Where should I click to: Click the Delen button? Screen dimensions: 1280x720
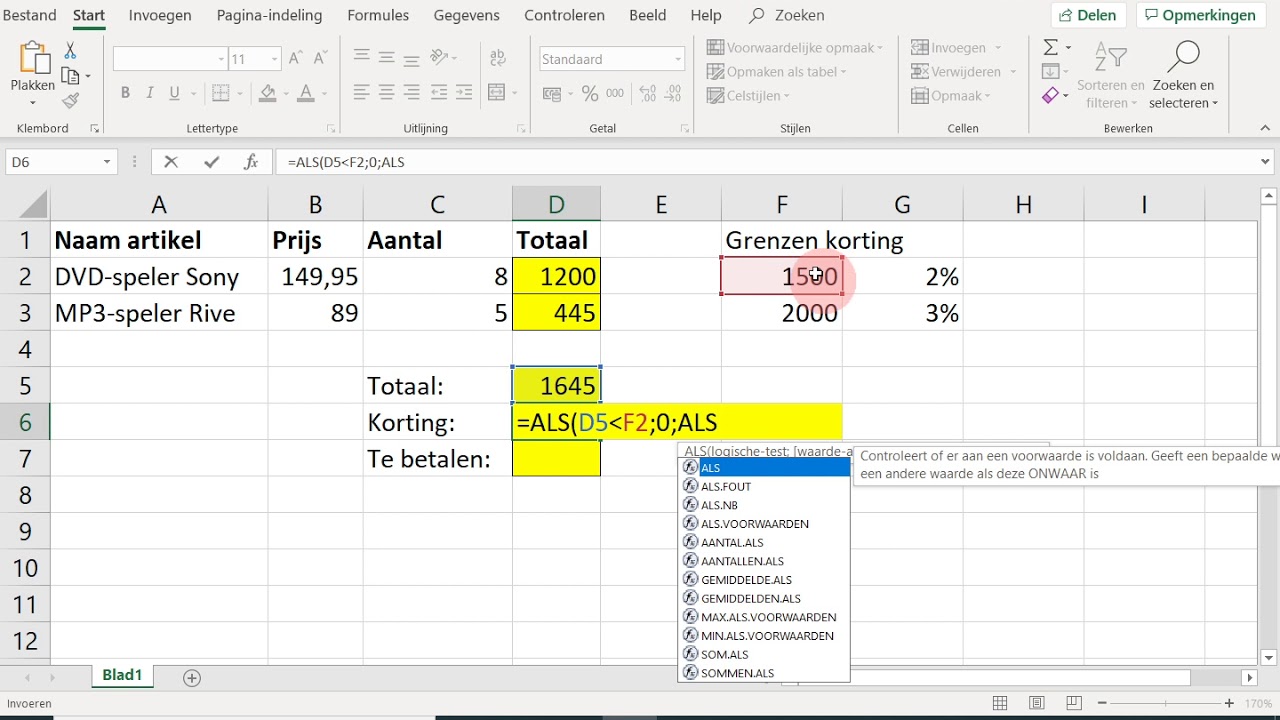pos(1089,15)
